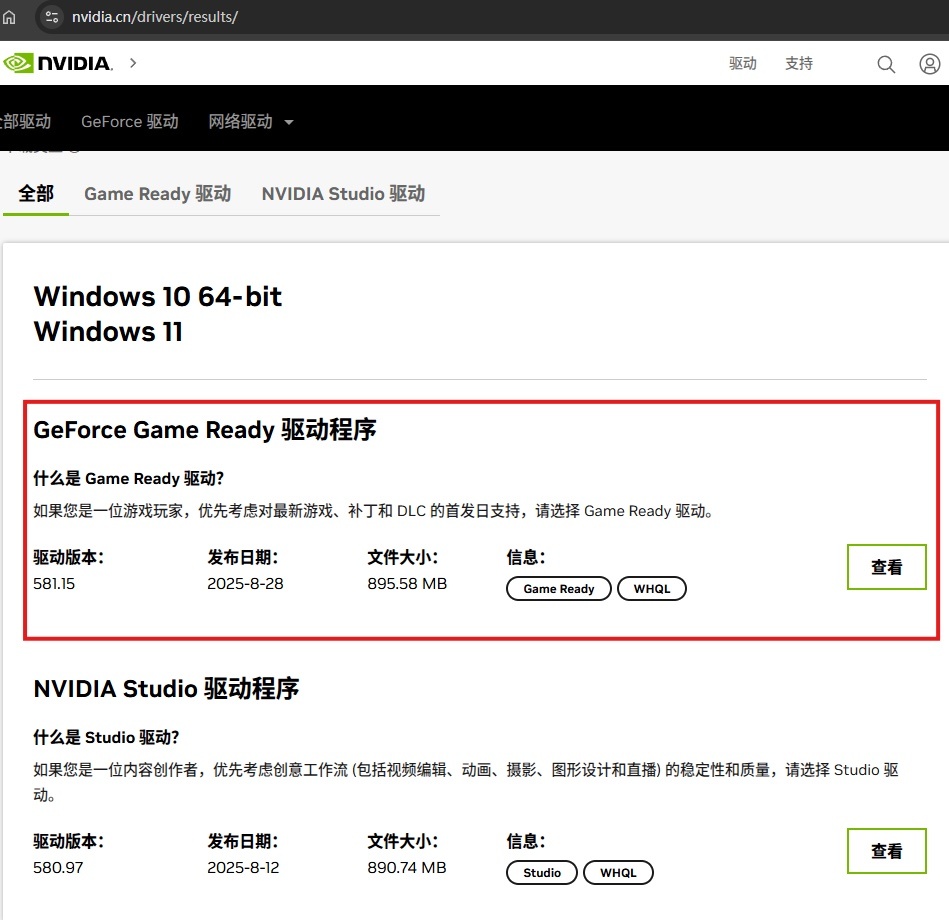Click the release date 2025-8-28
Image resolution: width=949 pixels, height=920 pixels.
tap(245, 584)
